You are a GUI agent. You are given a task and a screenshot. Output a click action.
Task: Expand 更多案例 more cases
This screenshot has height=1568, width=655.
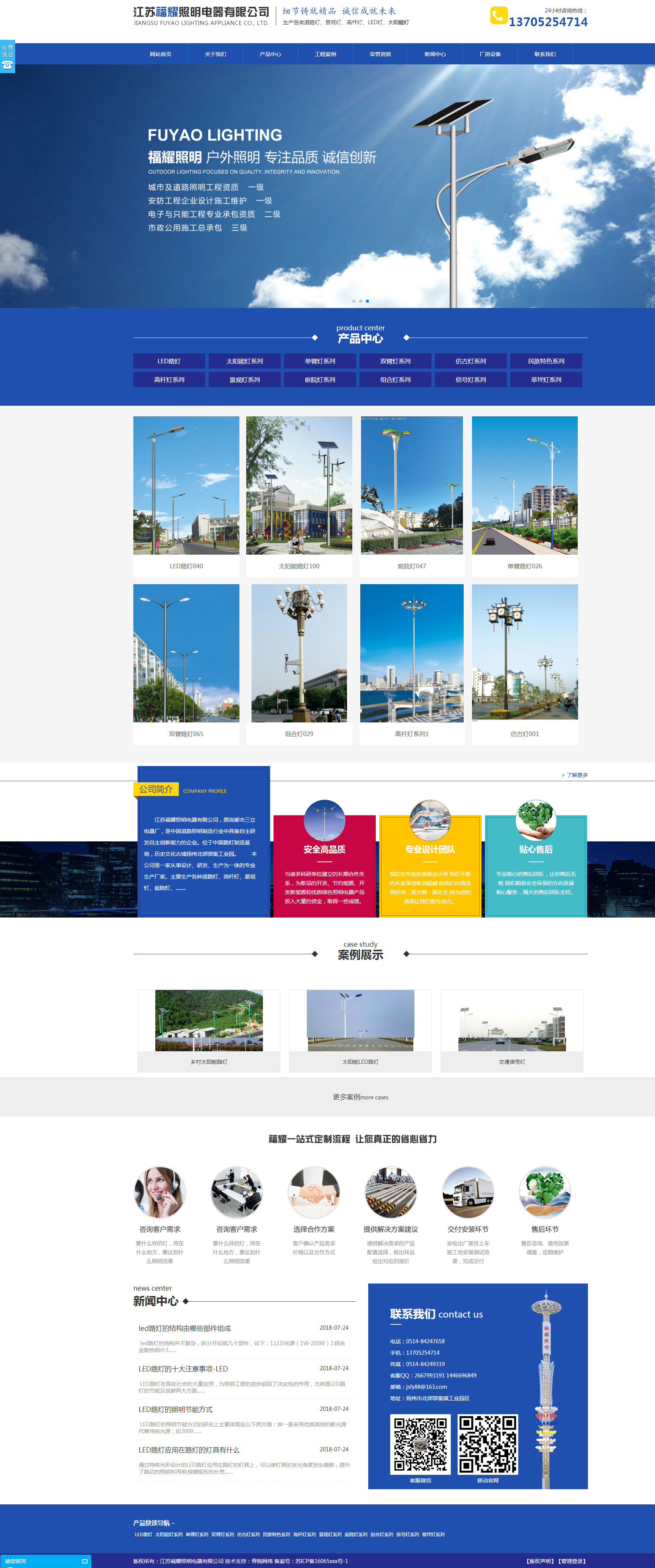click(x=360, y=1097)
